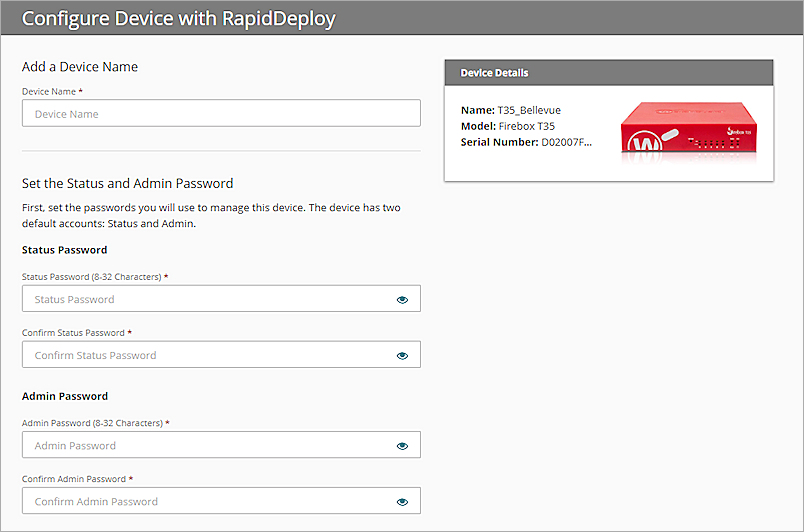Click the truncated Serial Number value
The width and height of the screenshot is (804, 532).
tap(567, 143)
